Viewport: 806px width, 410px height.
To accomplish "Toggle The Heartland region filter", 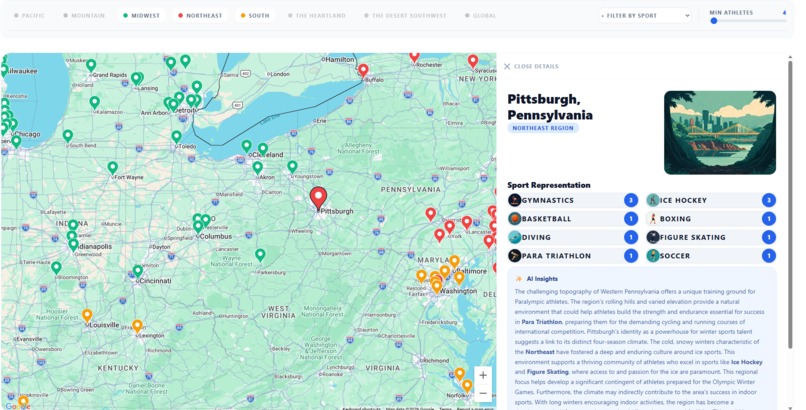I will tap(316, 15).
